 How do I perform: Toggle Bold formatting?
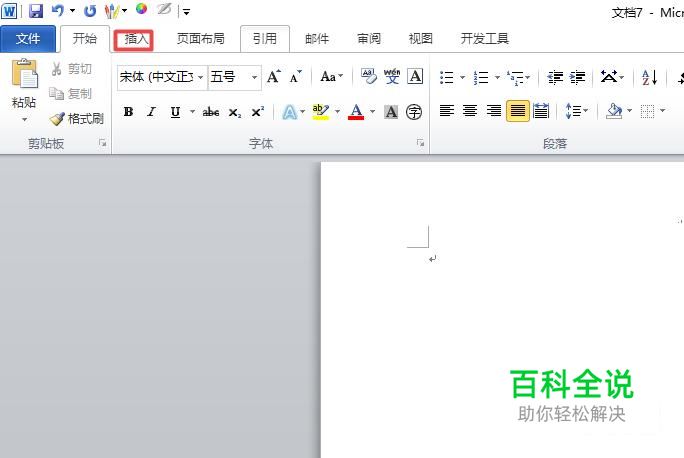[x=128, y=112]
